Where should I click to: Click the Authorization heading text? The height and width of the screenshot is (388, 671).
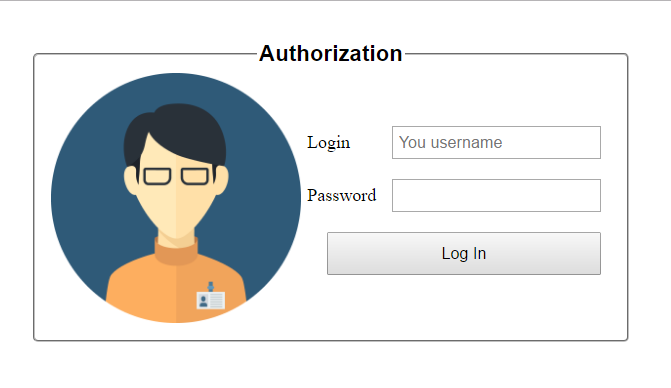(330, 54)
